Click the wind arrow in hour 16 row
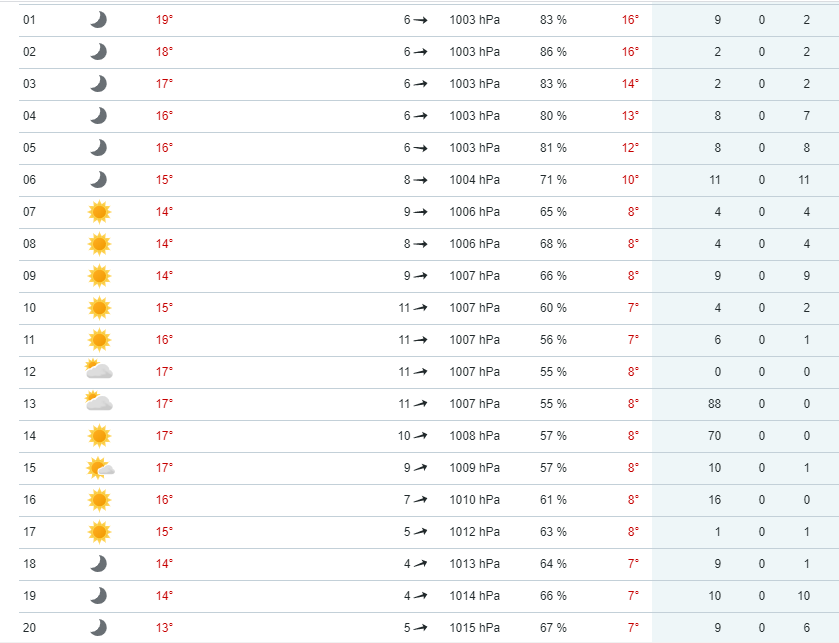Viewport: 839px width, 643px height. point(421,500)
